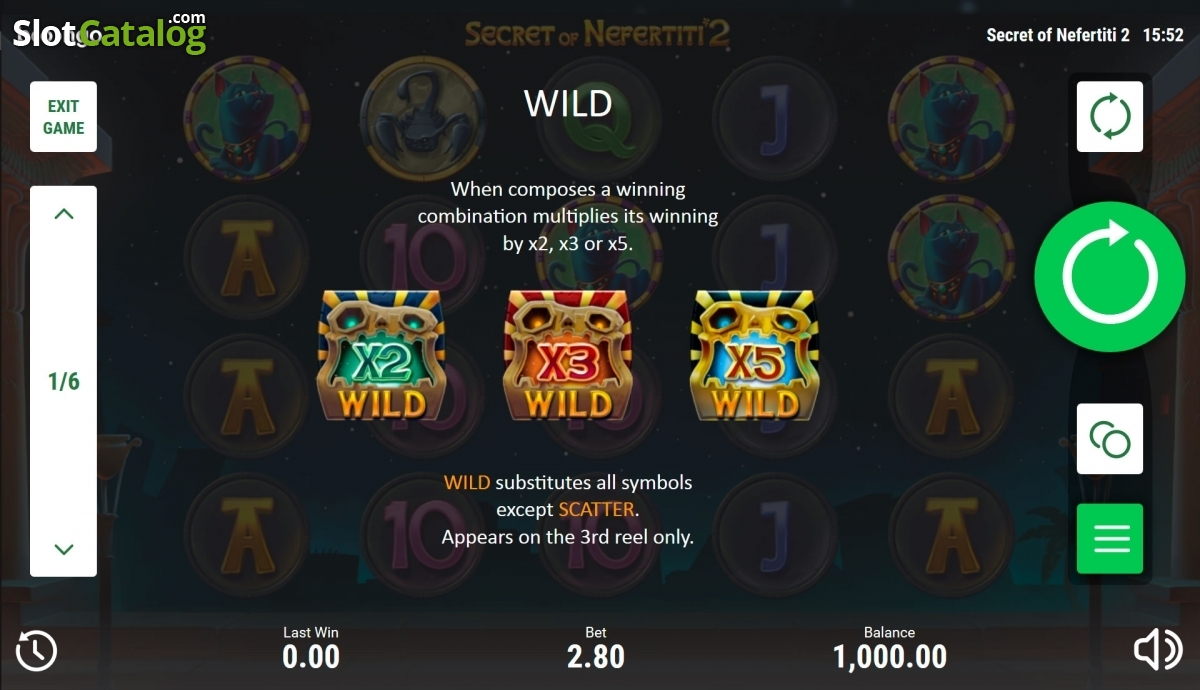Open the green hamburger menu
The width and height of the screenshot is (1200, 690).
click(1110, 539)
